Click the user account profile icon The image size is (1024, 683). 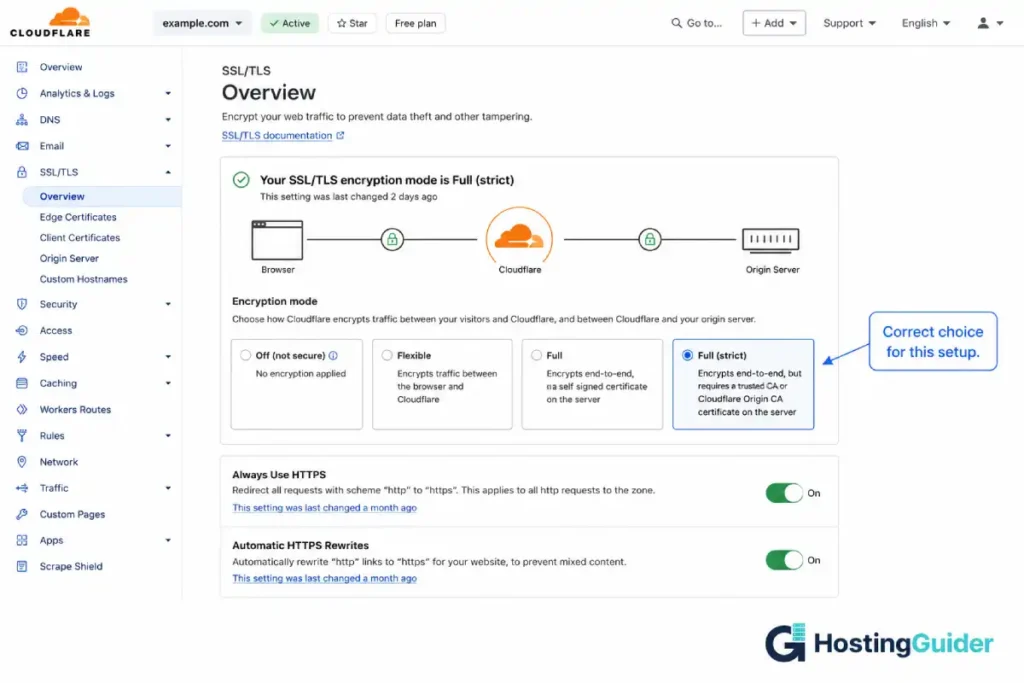pyautogui.click(x=983, y=23)
